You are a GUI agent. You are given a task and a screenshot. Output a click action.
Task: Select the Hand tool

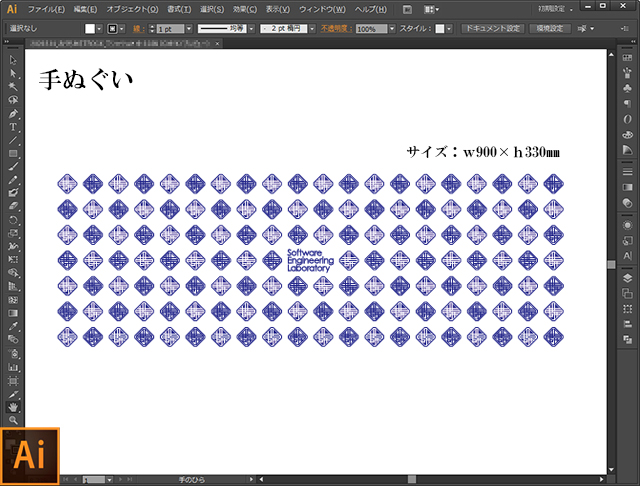pyautogui.click(x=14, y=406)
